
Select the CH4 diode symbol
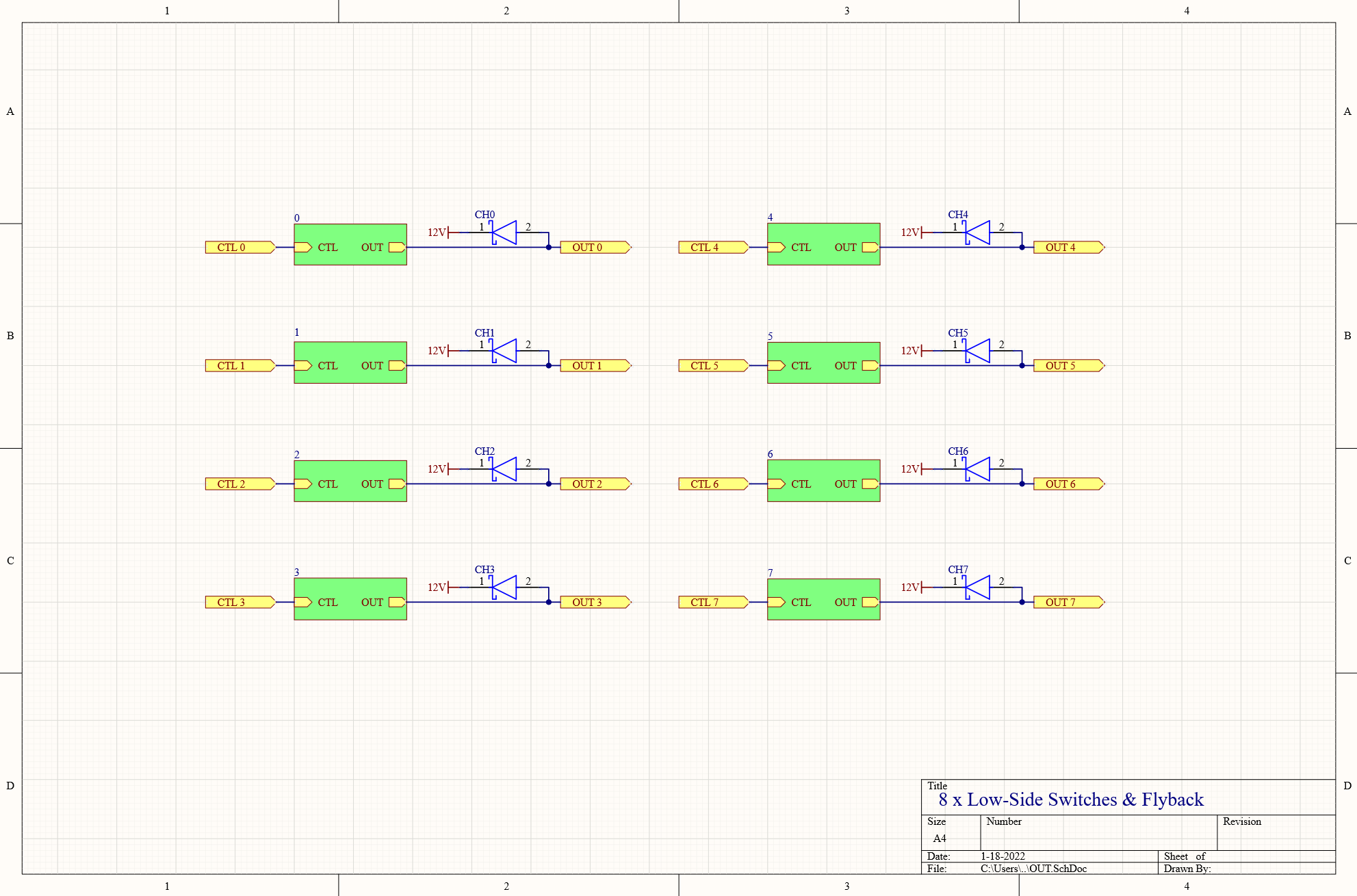pos(977,233)
